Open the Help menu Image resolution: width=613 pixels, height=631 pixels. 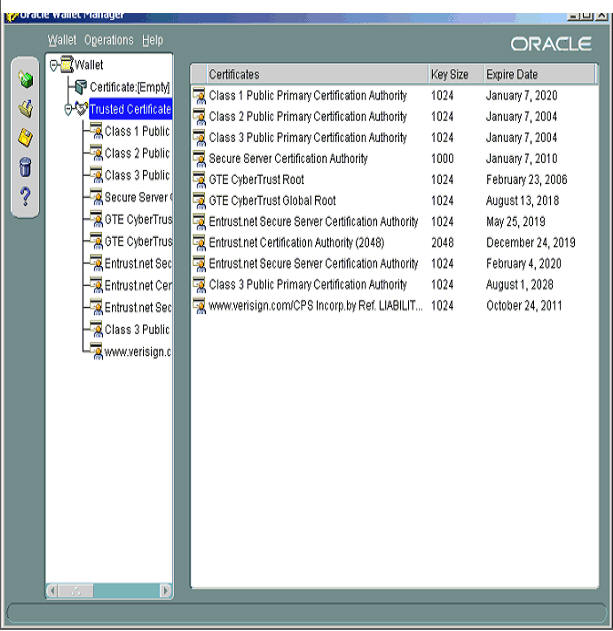[153, 40]
